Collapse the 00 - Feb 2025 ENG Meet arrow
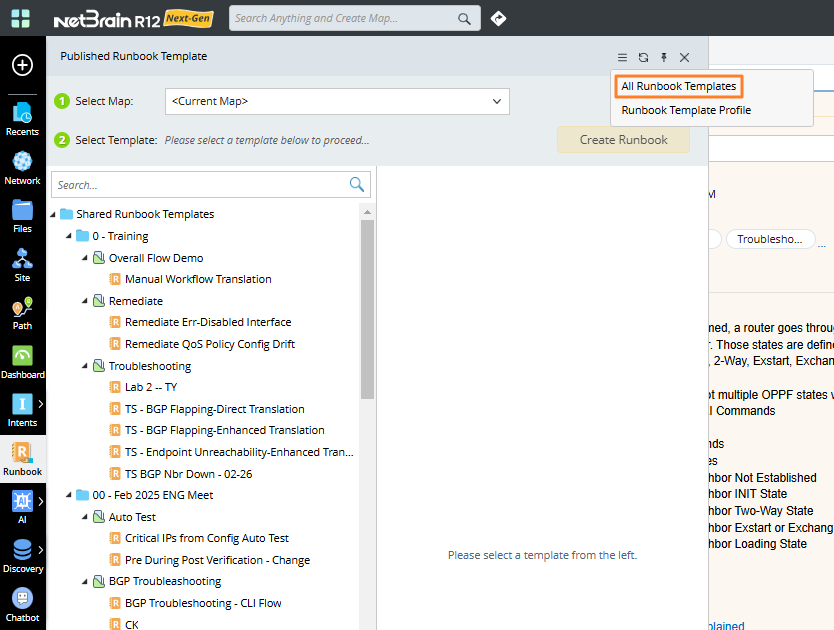Screen dimensions: 834x630 pos(69,495)
